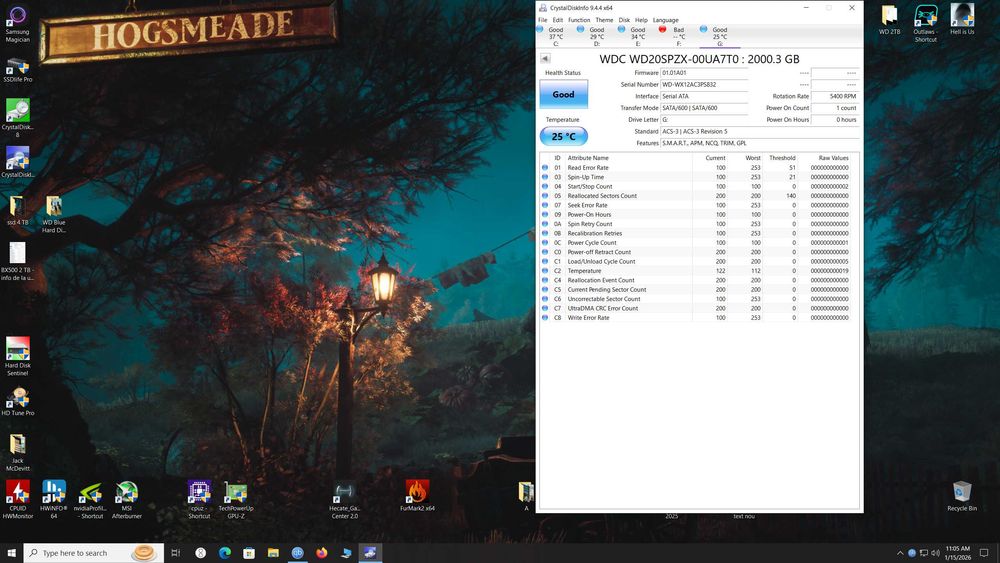Click the Windows Start button
The height and width of the screenshot is (563, 1000).
(x=11, y=553)
